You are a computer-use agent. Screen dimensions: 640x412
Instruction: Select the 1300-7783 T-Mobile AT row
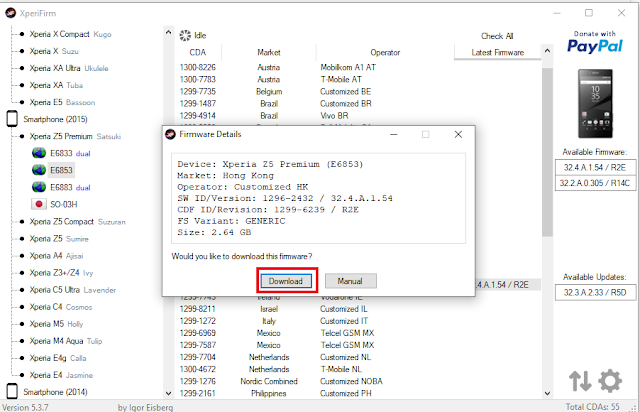pyautogui.click(x=358, y=79)
